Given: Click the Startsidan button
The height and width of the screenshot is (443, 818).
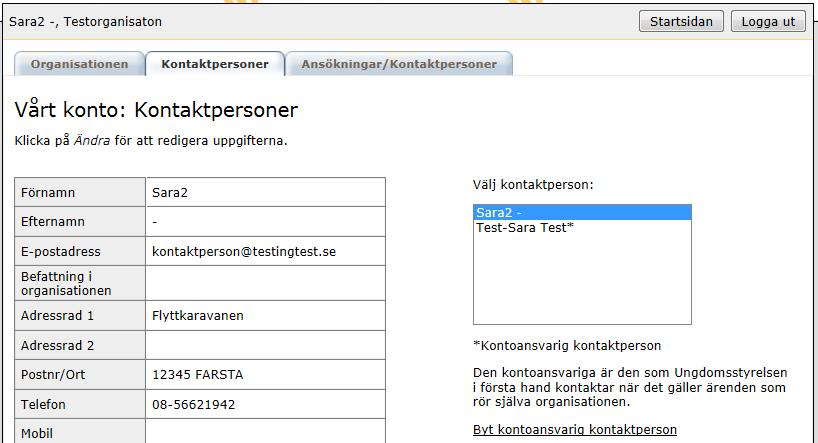Looking at the screenshot, I should click(x=681, y=21).
